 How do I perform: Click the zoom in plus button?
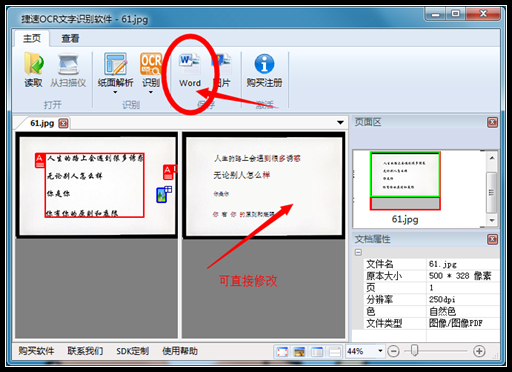[479, 351]
